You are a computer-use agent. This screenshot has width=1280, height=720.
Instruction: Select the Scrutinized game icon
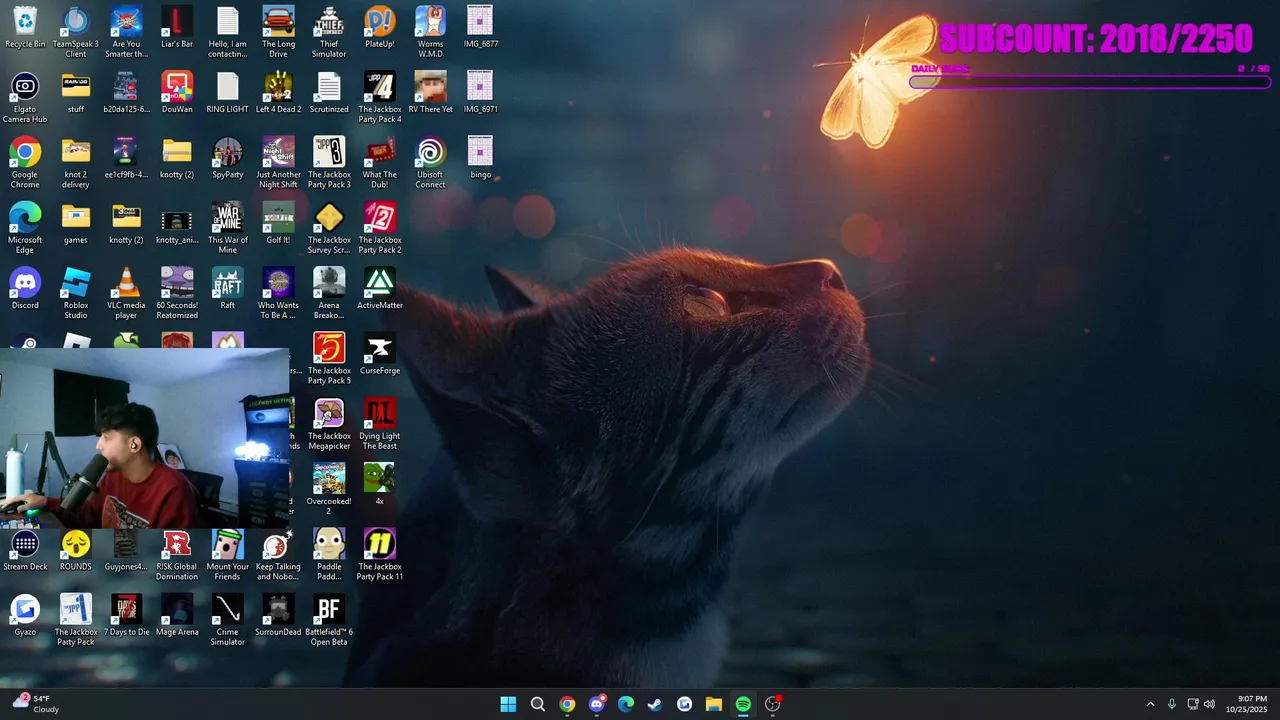[x=329, y=93]
